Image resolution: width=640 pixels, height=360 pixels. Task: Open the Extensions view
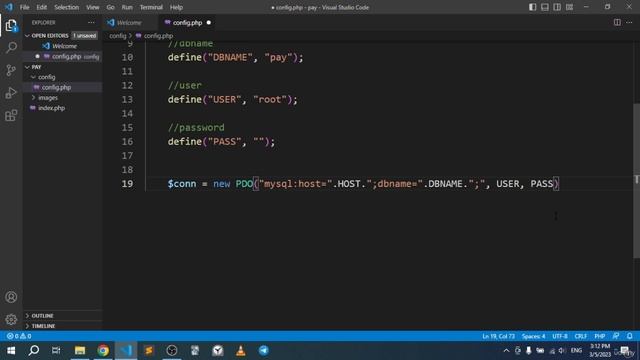[11, 115]
